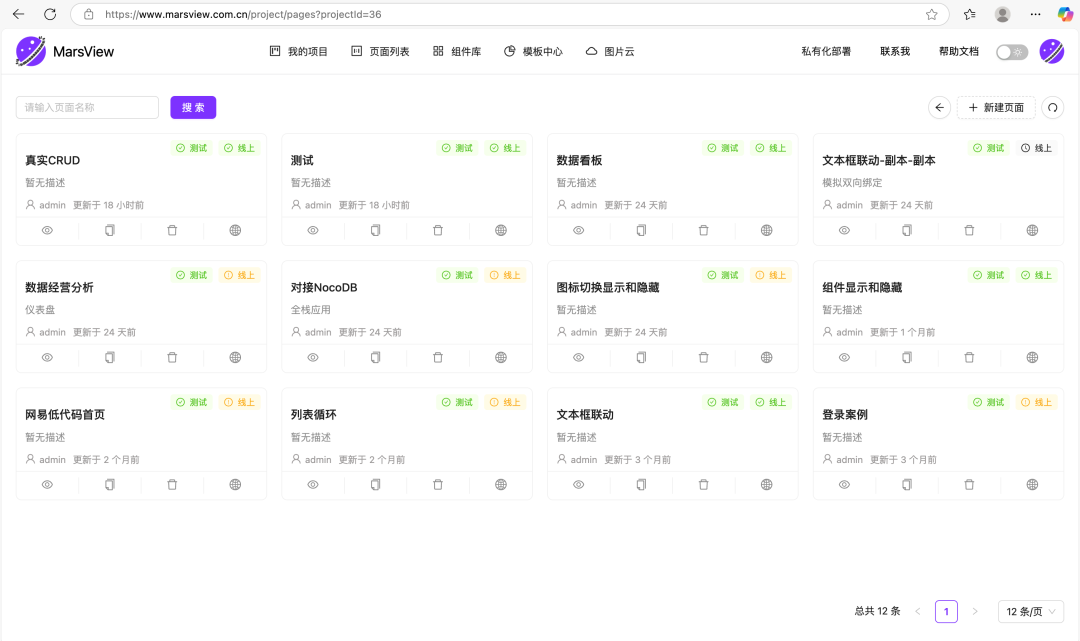Copy the 测试 page using its copy icon
This screenshot has width=1080, height=641.
376,230
